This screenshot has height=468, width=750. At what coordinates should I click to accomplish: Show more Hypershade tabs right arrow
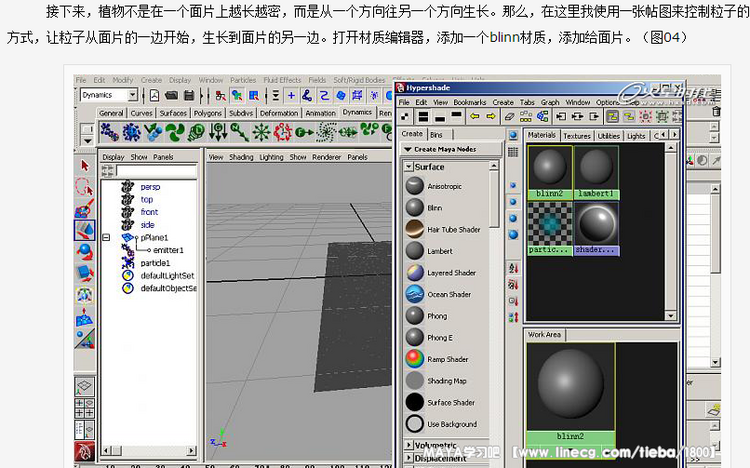(674, 135)
